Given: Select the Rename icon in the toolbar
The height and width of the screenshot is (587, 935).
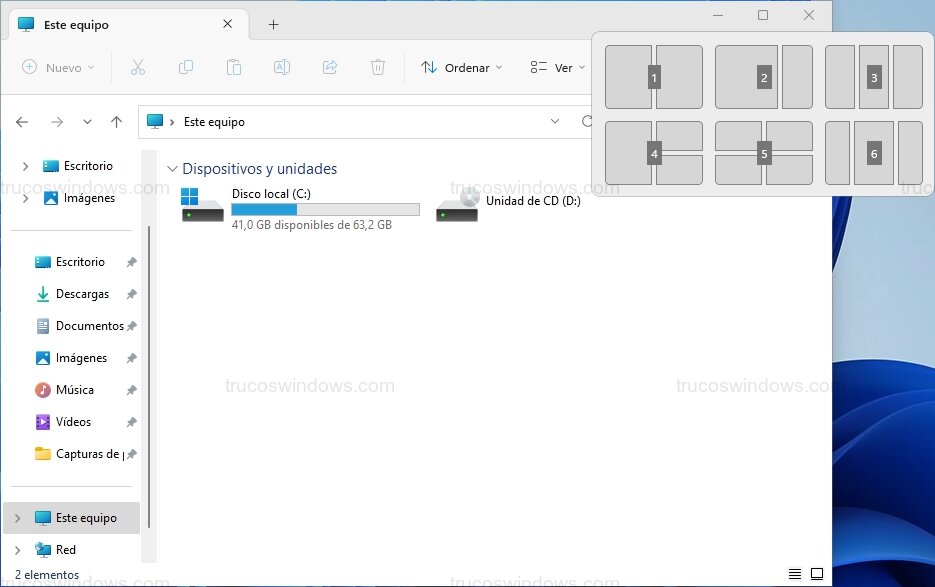Looking at the screenshot, I should click(x=282, y=67).
